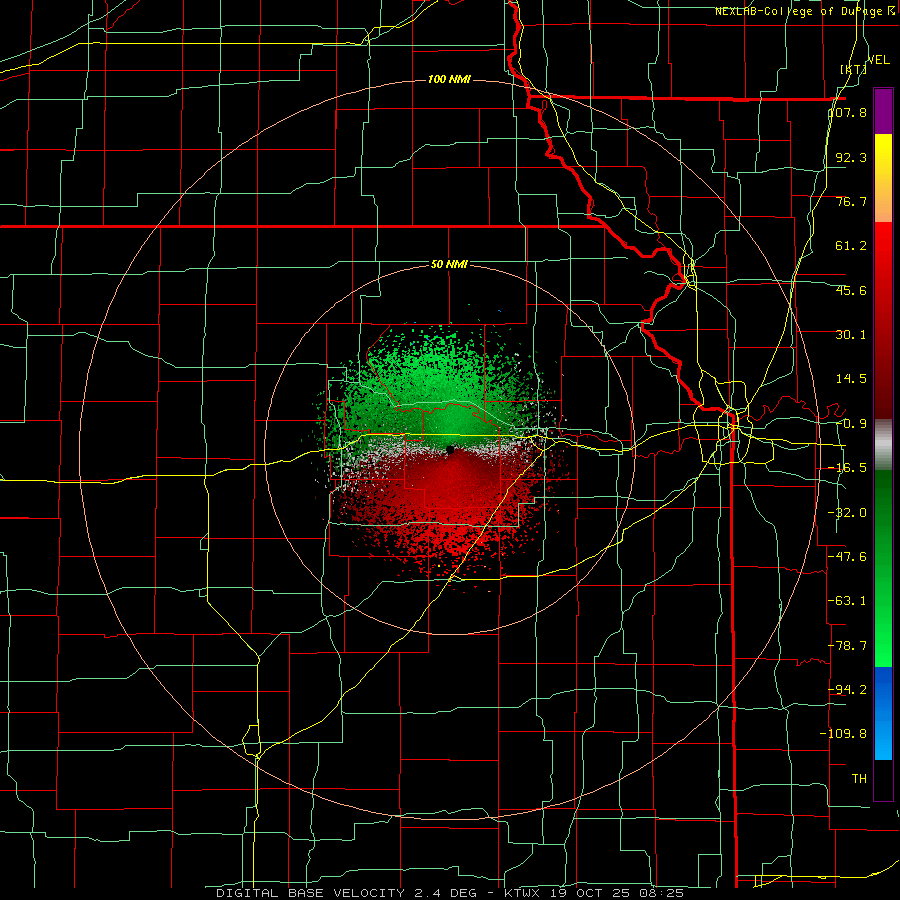The height and width of the screenshot is (900, 900).
Task: Pick the blue segment of the color bar
Action: 883,713
